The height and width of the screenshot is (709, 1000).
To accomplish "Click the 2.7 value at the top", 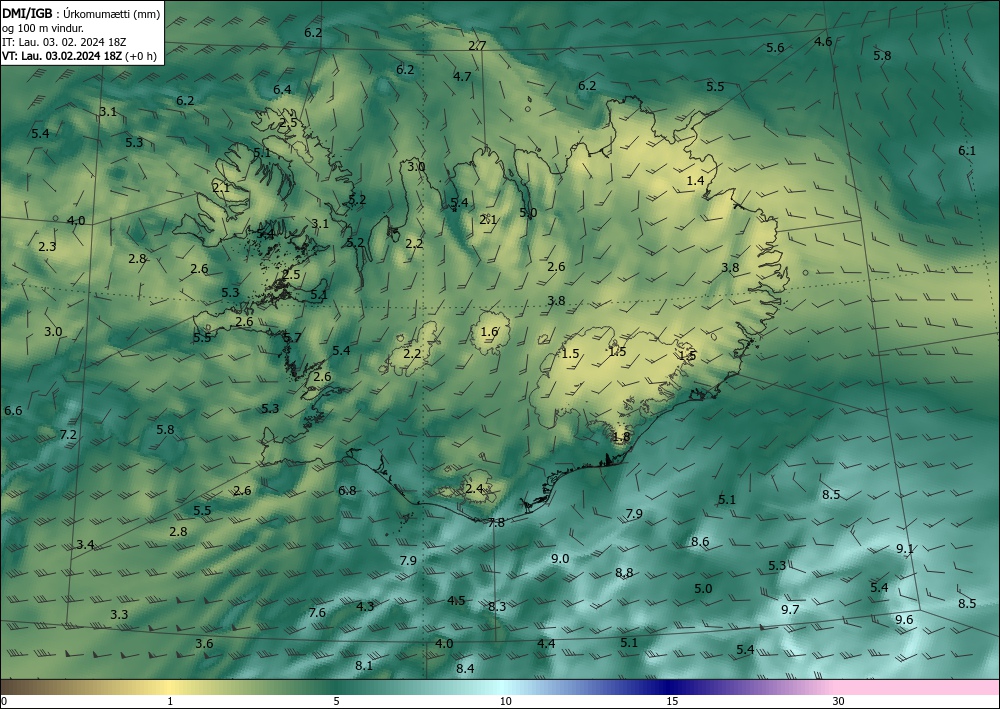I will point(477,45).
